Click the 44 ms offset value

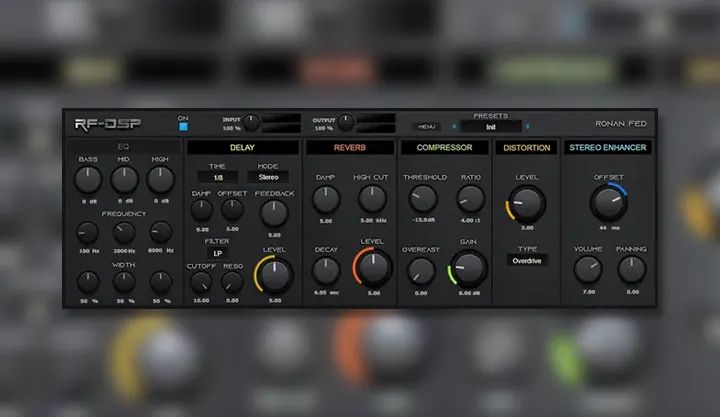[x=609, y=228]
